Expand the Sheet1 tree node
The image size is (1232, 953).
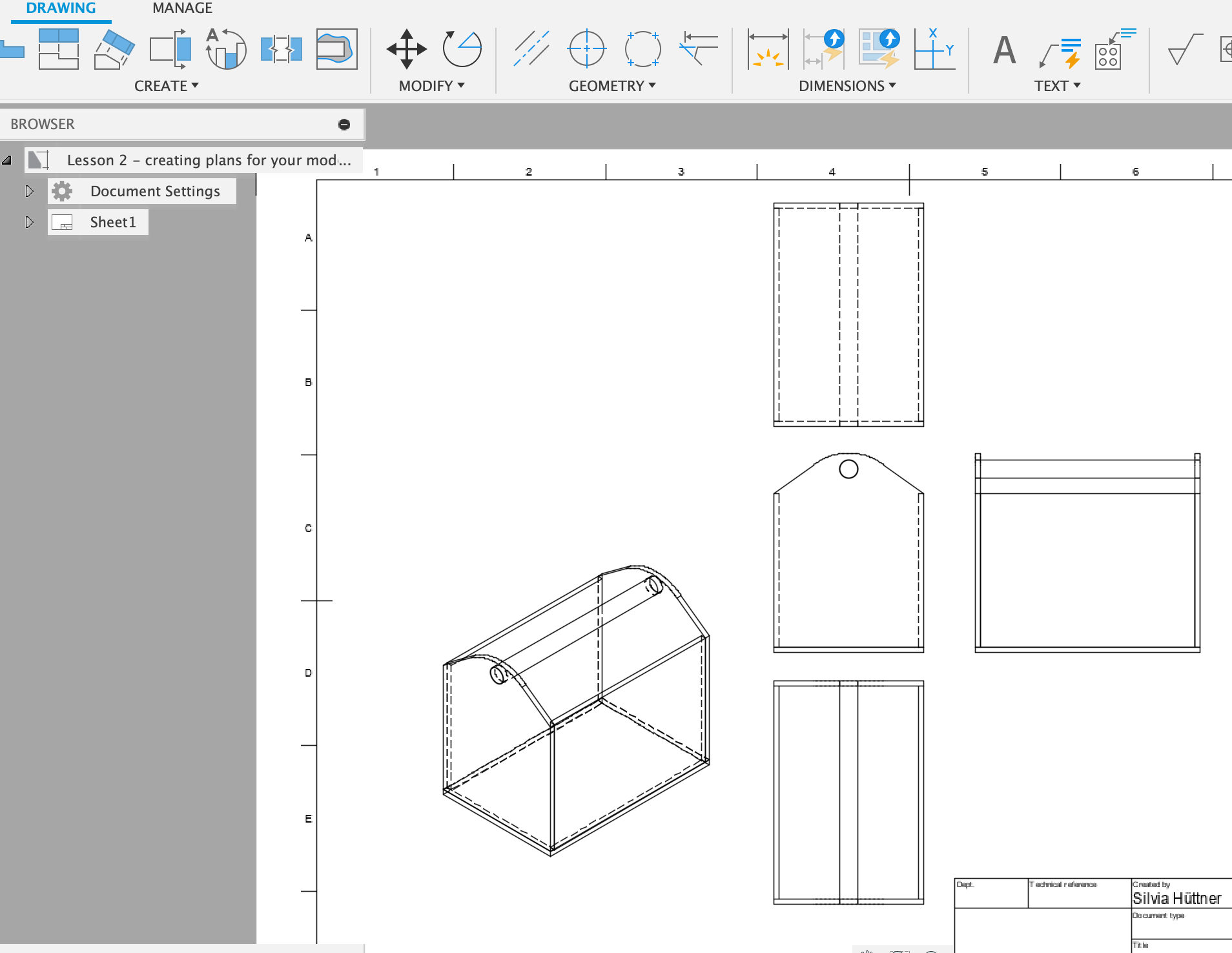click(29, 222)
